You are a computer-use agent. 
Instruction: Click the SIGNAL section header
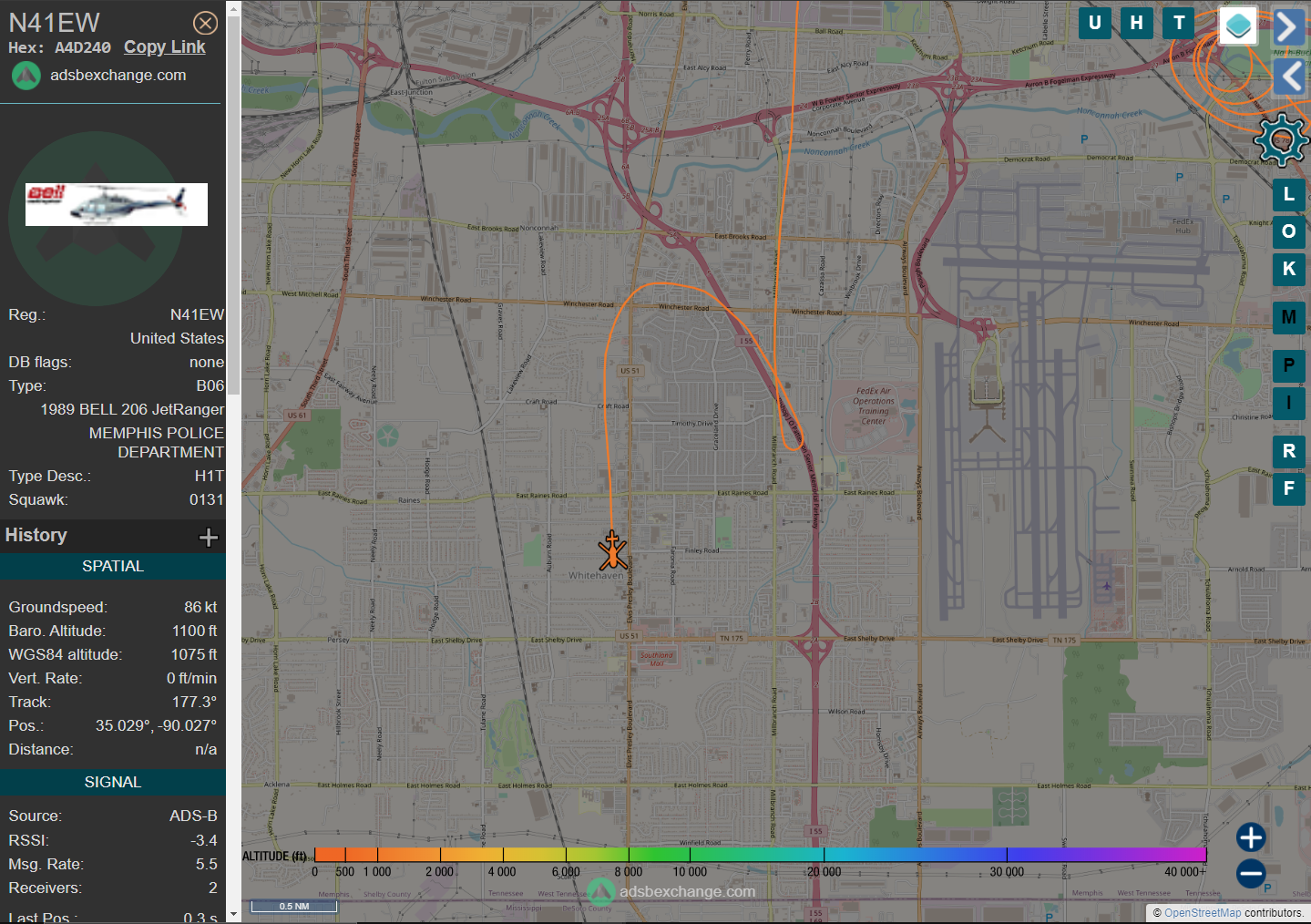[113, 782]
